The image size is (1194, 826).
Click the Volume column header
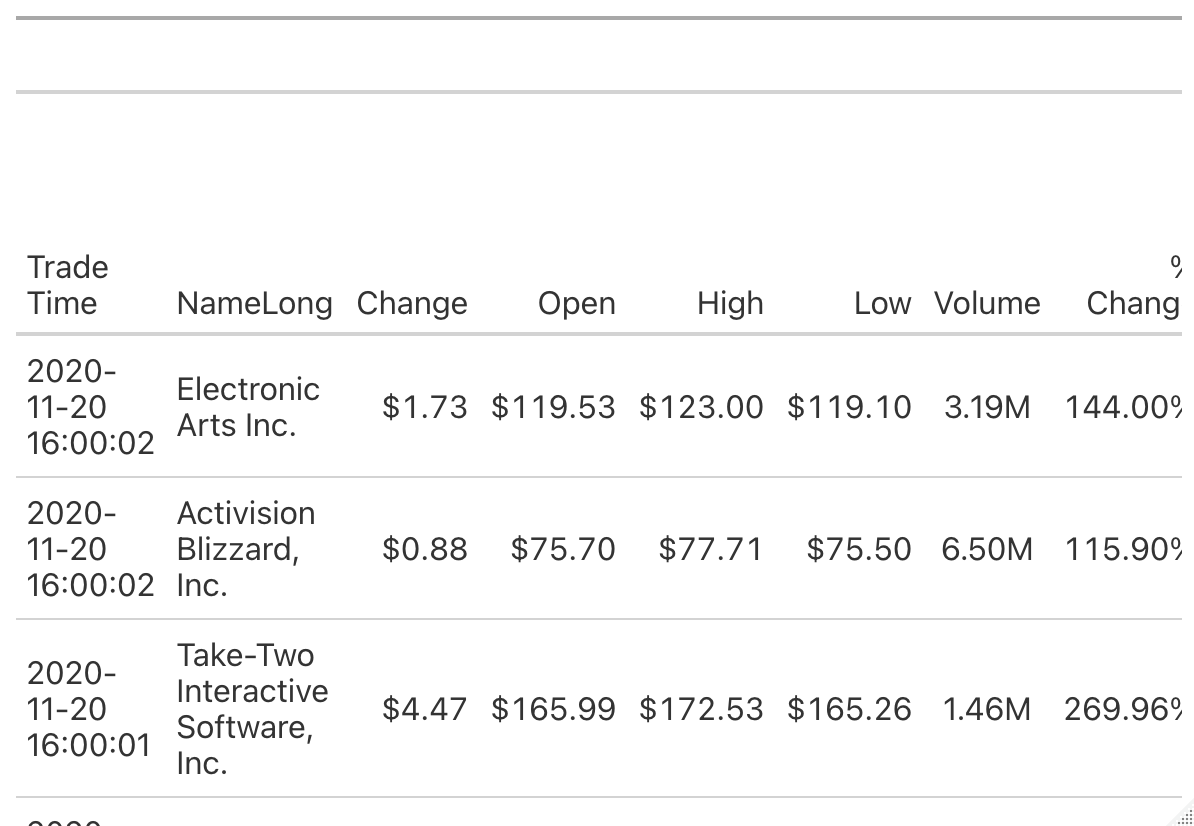pos(987,303)
